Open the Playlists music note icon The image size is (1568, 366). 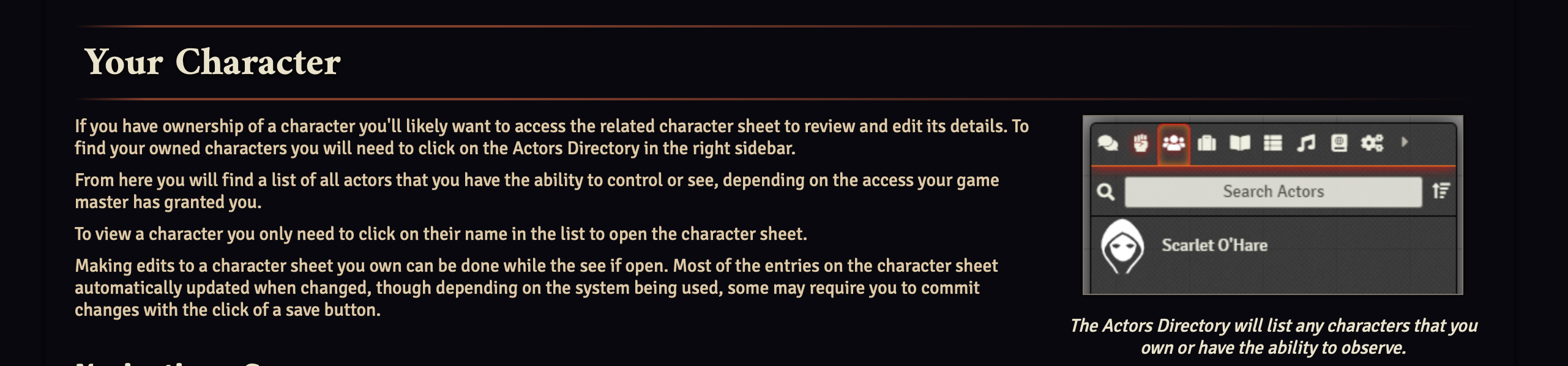(1306, 144)
